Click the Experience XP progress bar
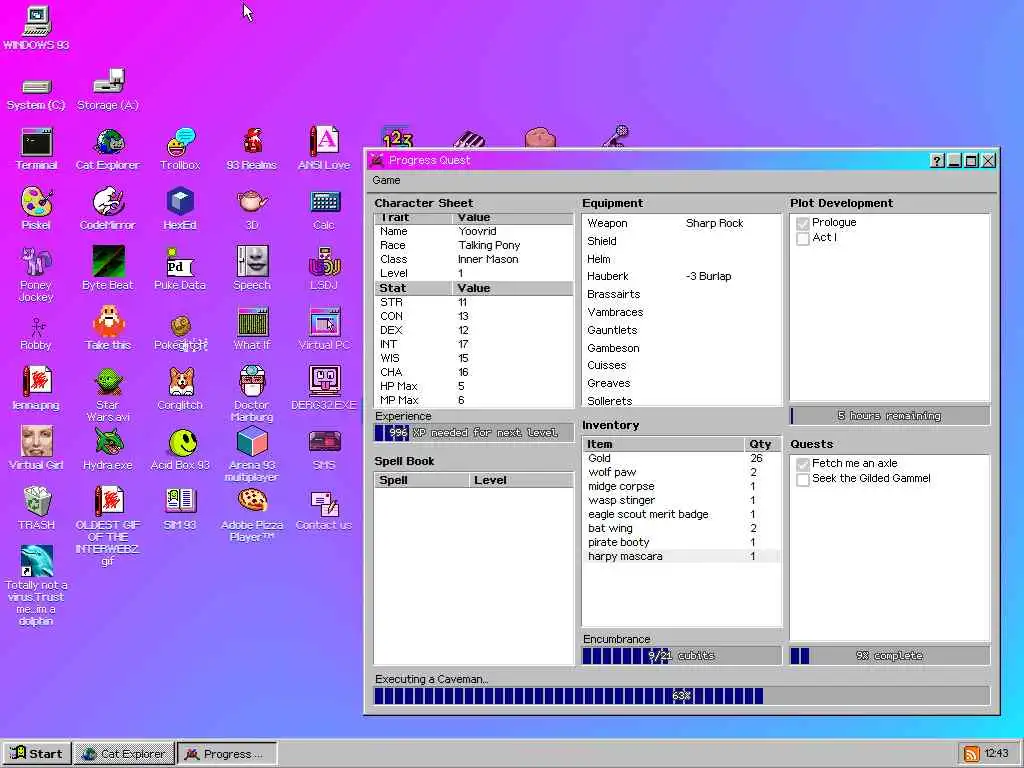The height and width of the screenshot is (768, 1024). coord(473,432)
